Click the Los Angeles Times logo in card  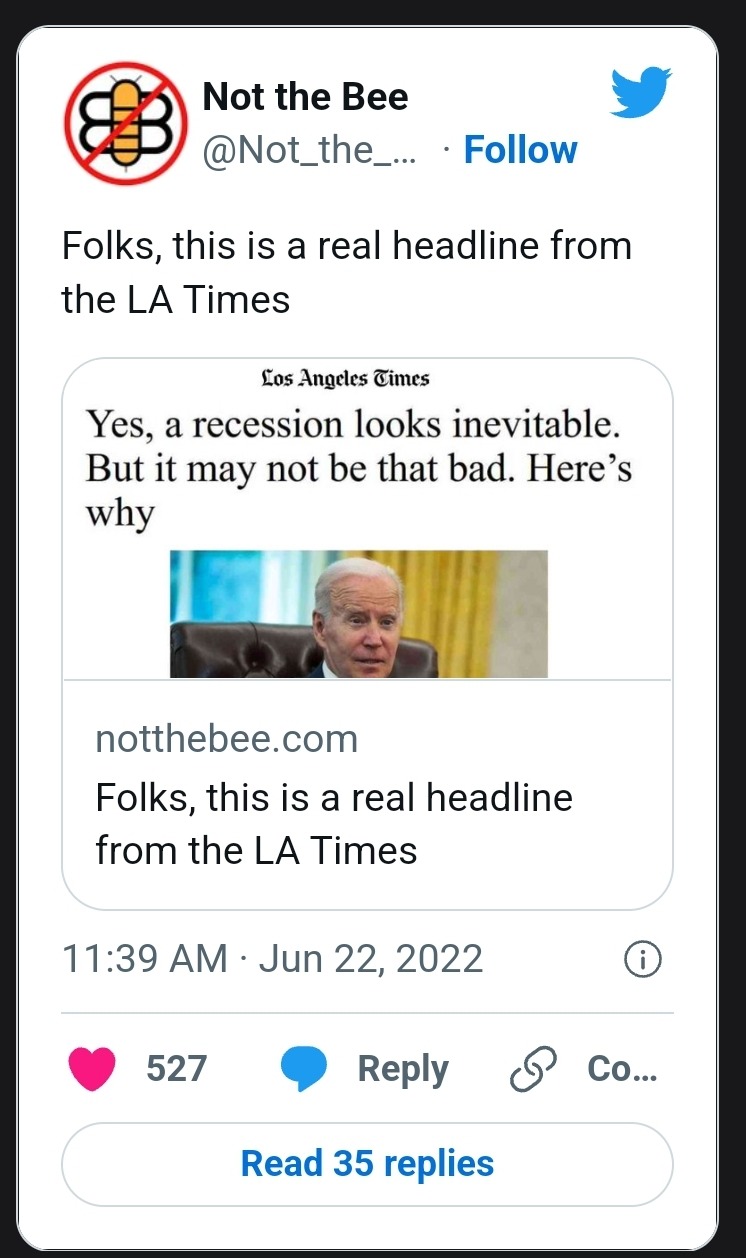[344, 379]
